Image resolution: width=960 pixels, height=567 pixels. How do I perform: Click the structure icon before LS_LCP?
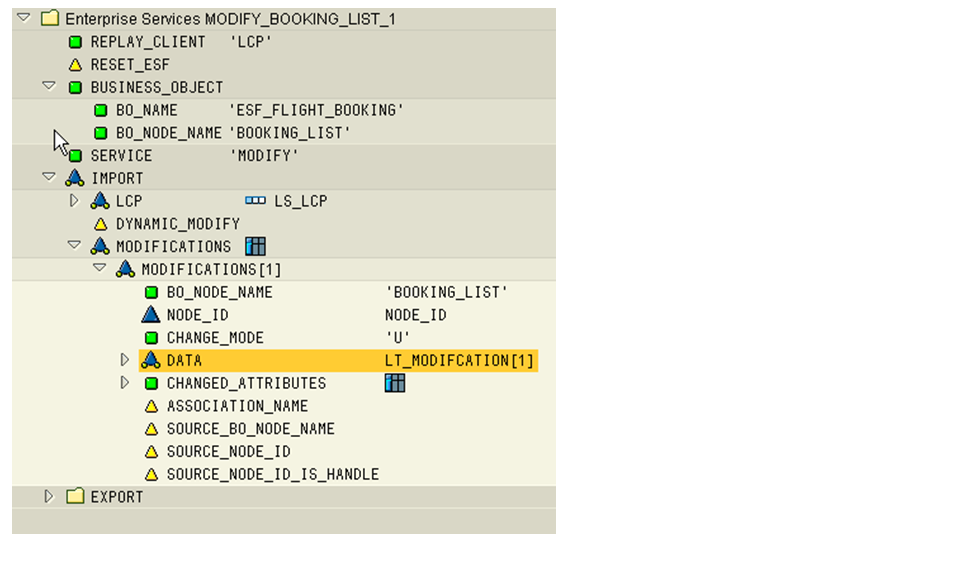[x=255, y=201]
